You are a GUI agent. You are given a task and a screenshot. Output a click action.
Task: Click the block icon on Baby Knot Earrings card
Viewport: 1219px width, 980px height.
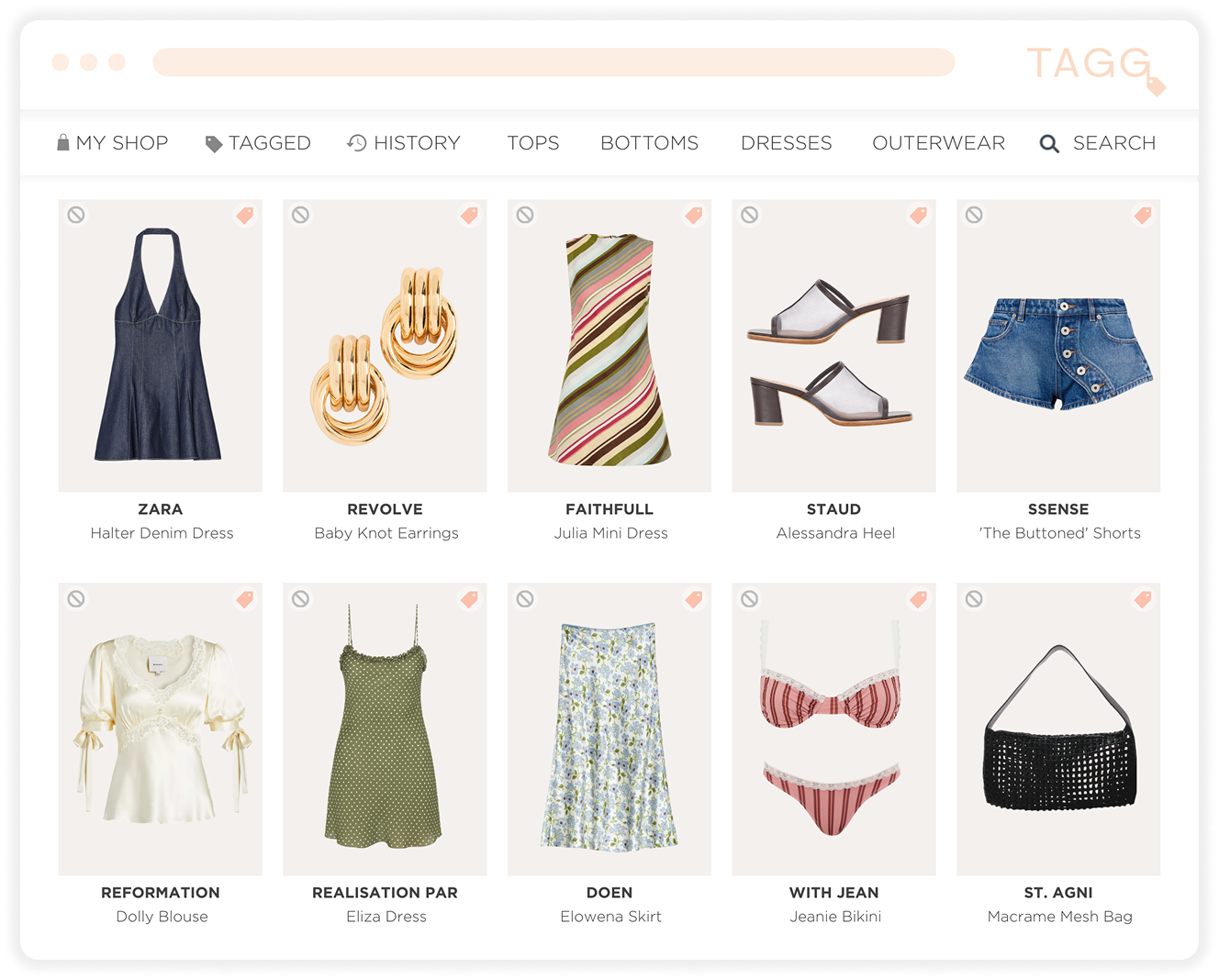300,215
